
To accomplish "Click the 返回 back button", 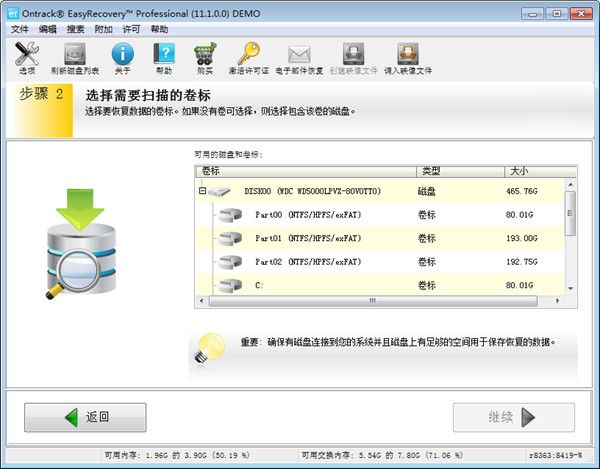I will click(85, 417).
